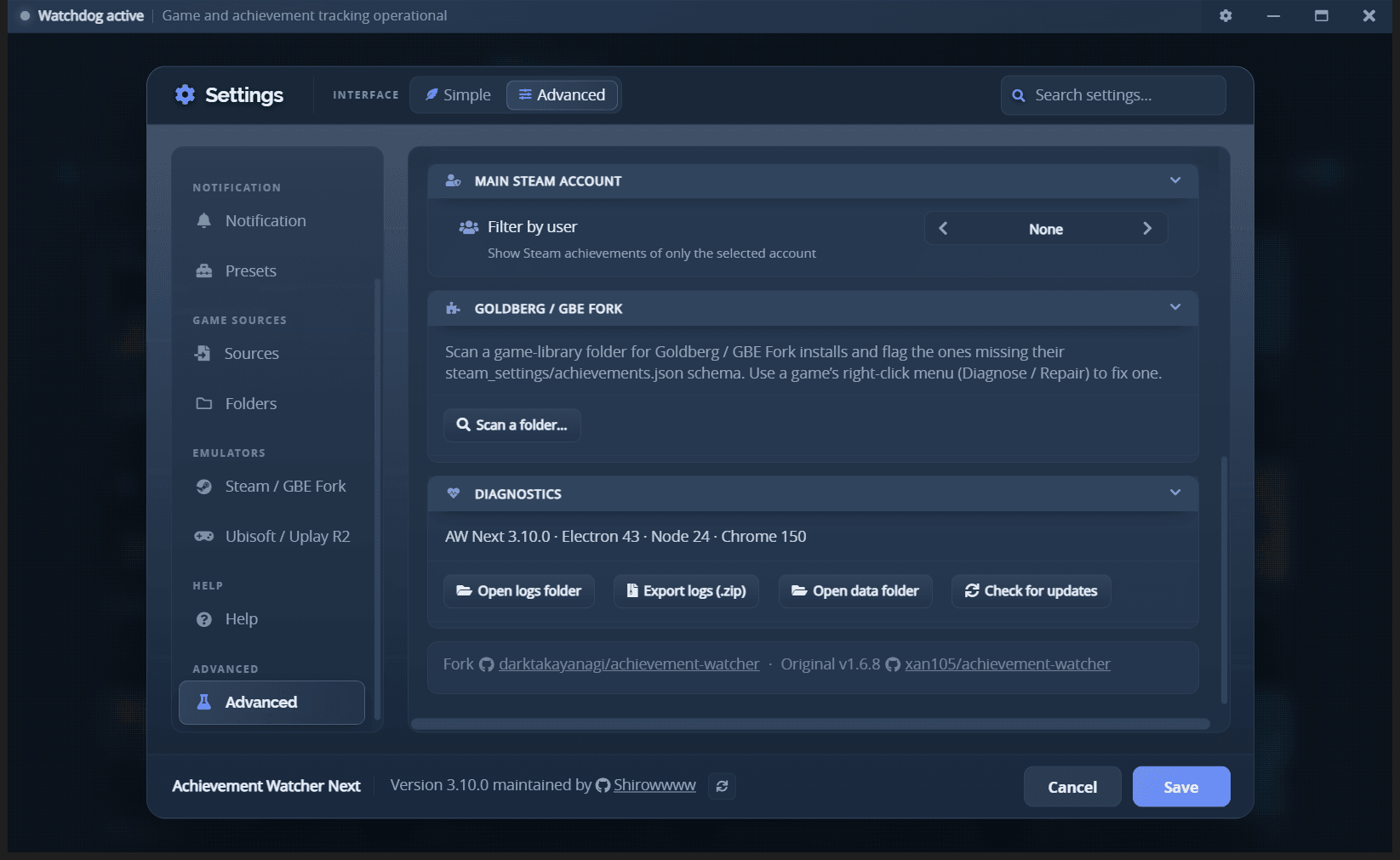Go to previous Filter by user option
The height and width of the screenshot is (860, 1400).
[943, 228]
